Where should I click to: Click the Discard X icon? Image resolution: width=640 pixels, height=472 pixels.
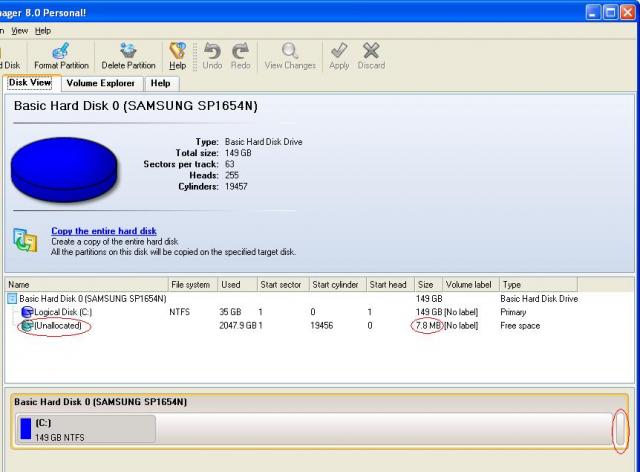tap(371, 51)
